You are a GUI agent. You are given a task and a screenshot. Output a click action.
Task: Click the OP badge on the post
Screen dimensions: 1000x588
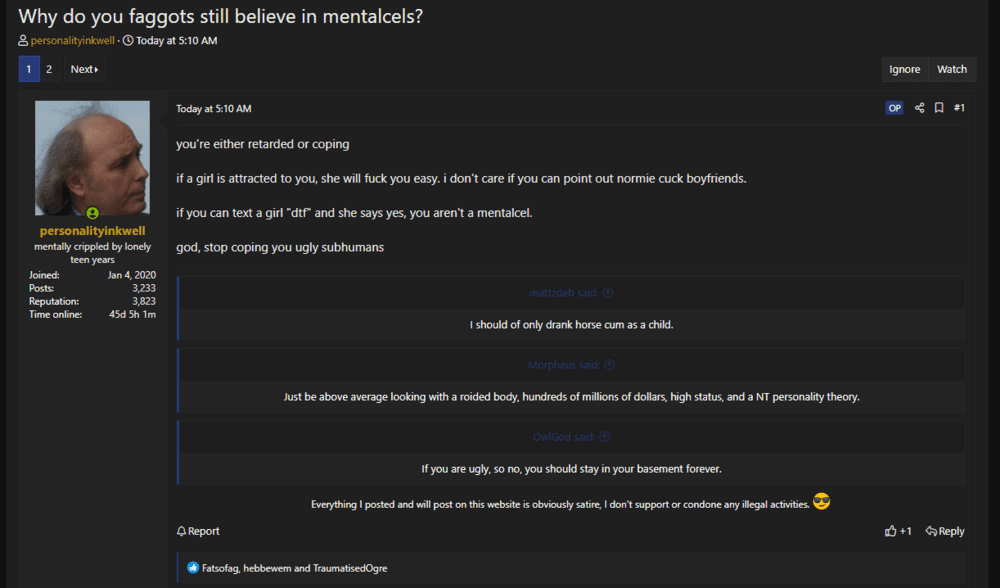pyautogui.click(x=894, y=108)
